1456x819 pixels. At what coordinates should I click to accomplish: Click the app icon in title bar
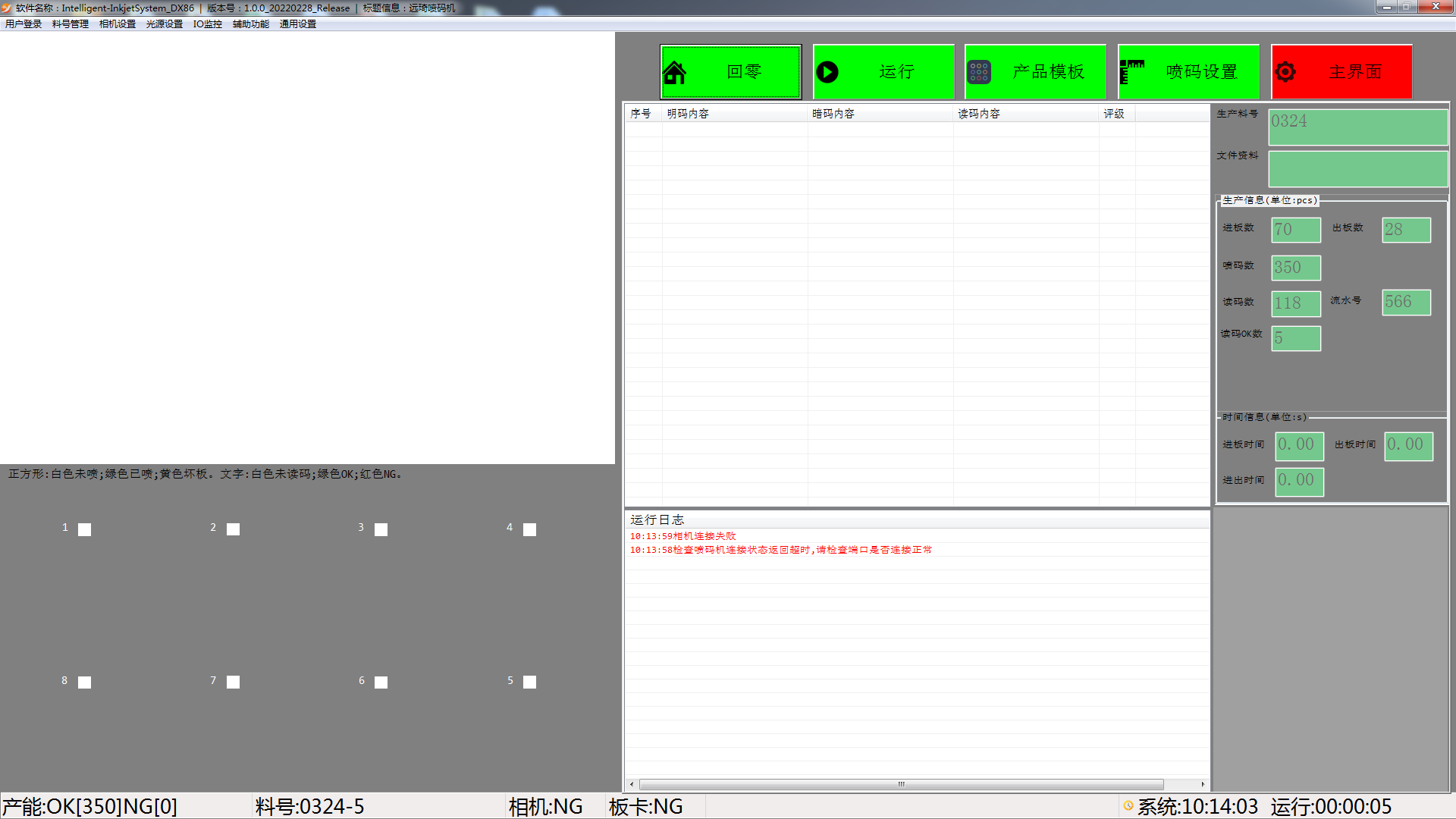click(7, 8)
